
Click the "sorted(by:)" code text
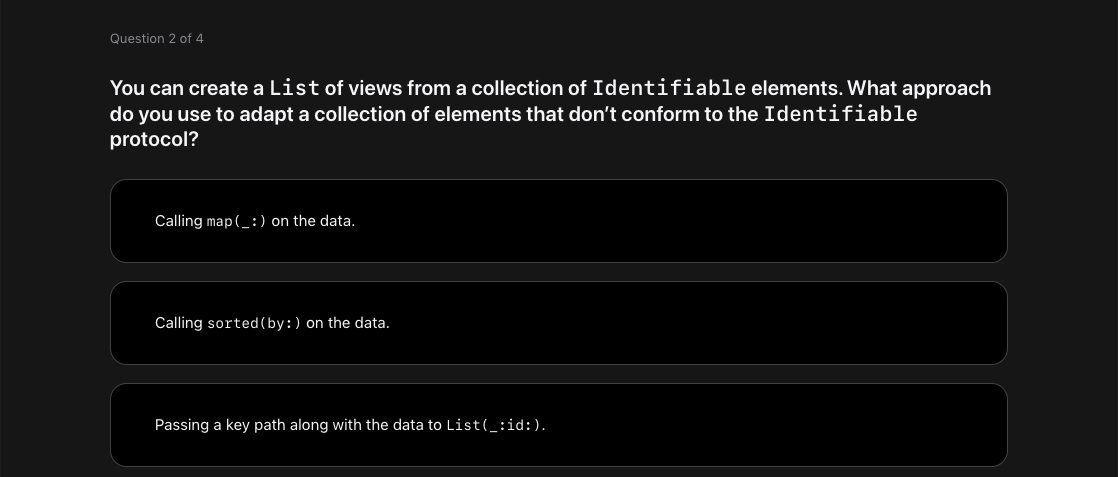254,323
